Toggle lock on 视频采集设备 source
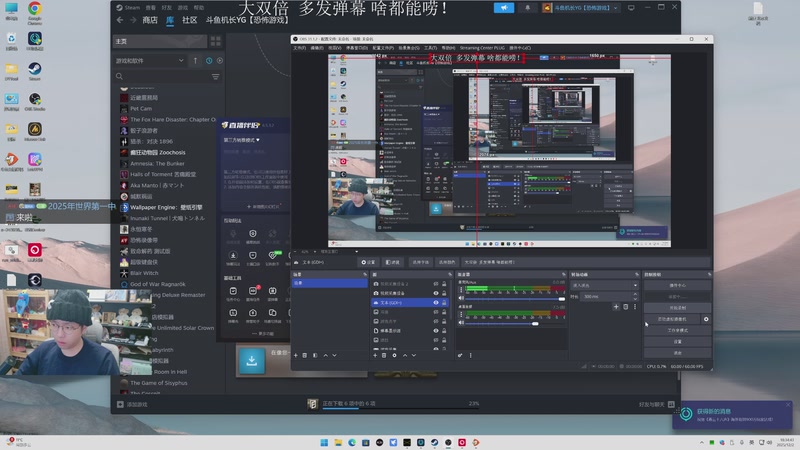The image size is (800, 450). coord(444,293)
